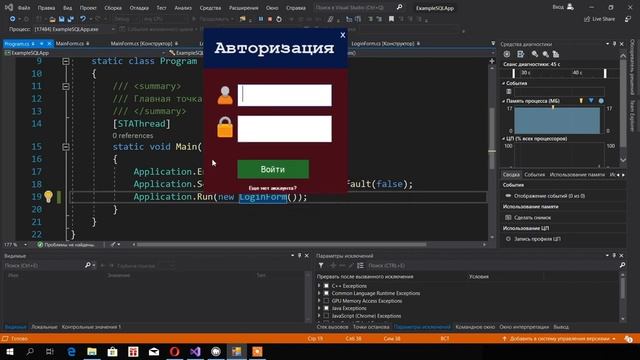The image size is (640, 360).
Task: Click the Save All toolbar icon
Action: pyautogui.click(x=71, y=19)
